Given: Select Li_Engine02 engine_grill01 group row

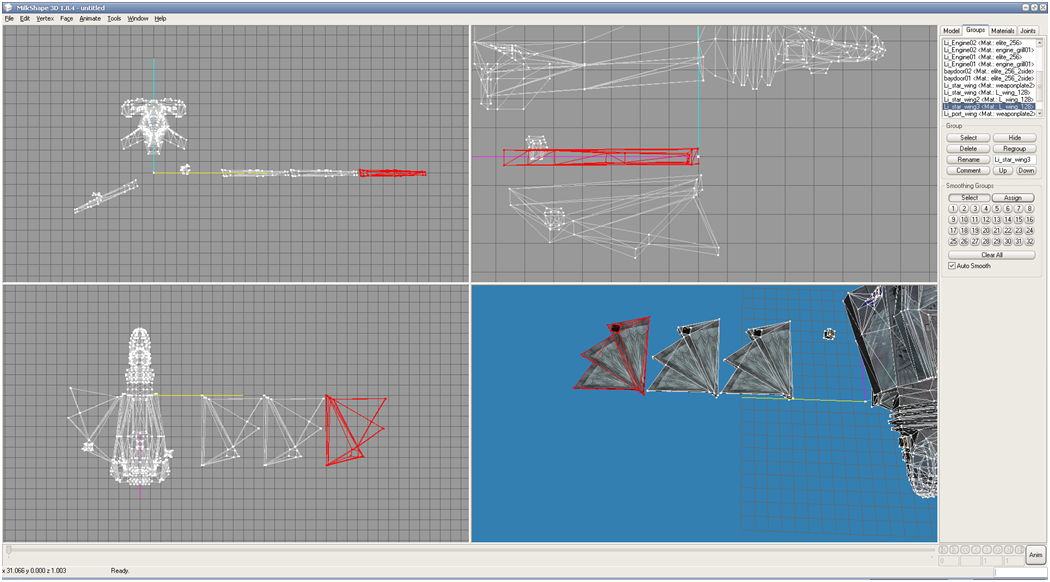Looking at the screenshot, I should coord(988,50).
